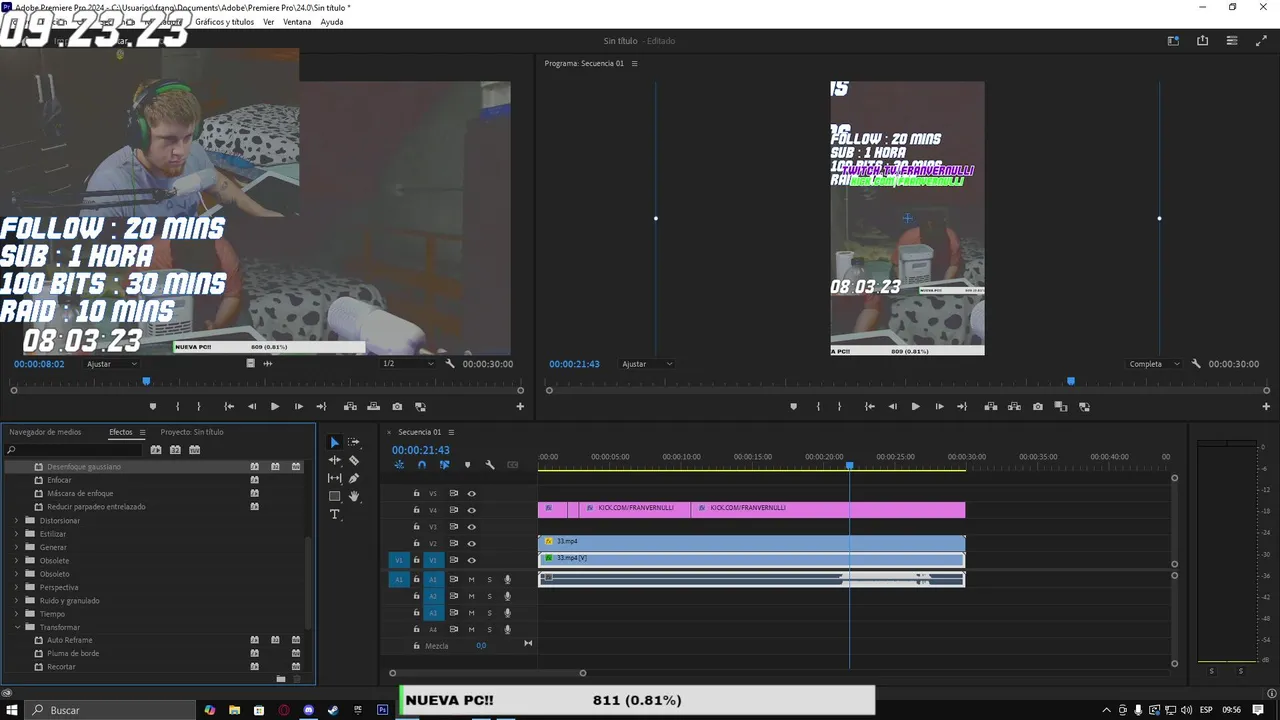Expand the Distorsionar effects folder
The image size is (1280, 720).
16,520
